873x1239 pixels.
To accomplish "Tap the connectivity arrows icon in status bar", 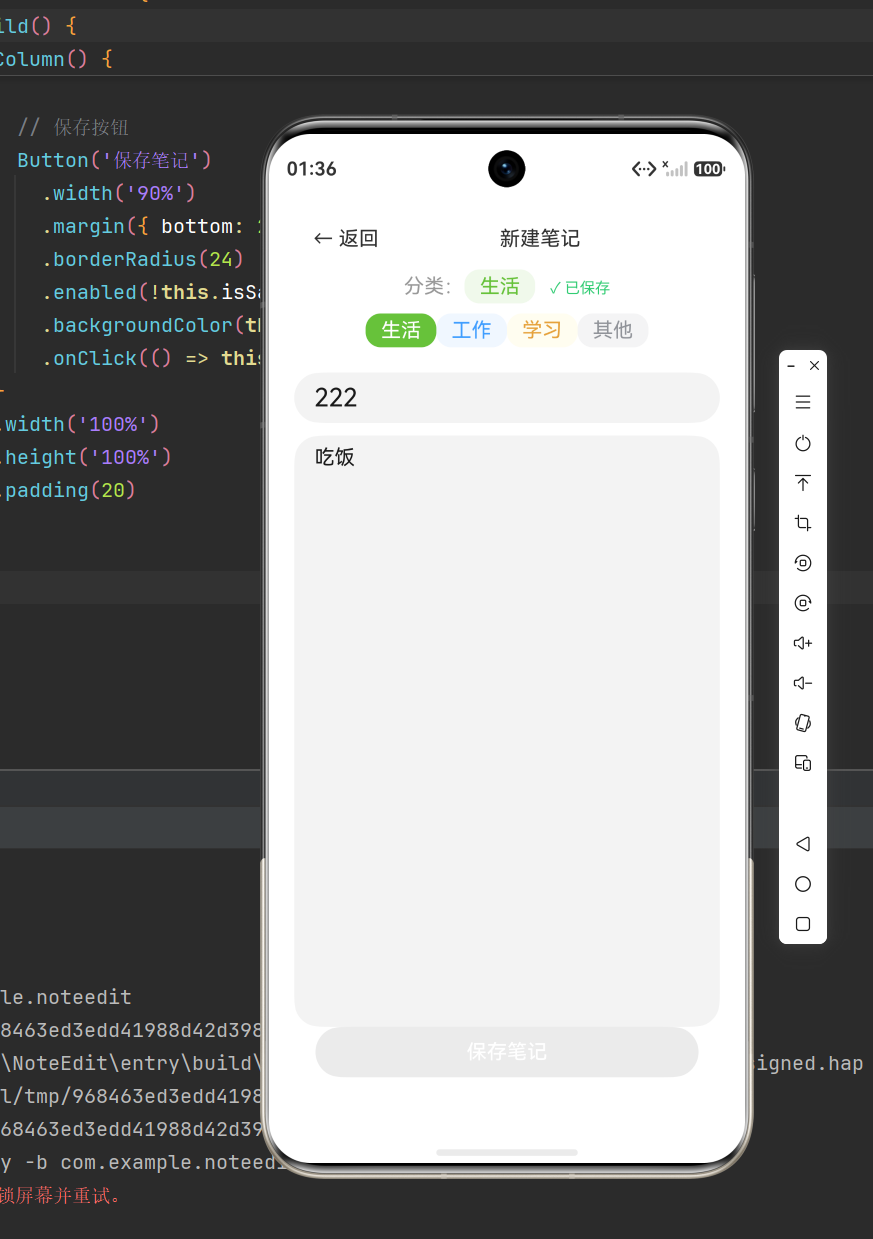I will [644, 169].
